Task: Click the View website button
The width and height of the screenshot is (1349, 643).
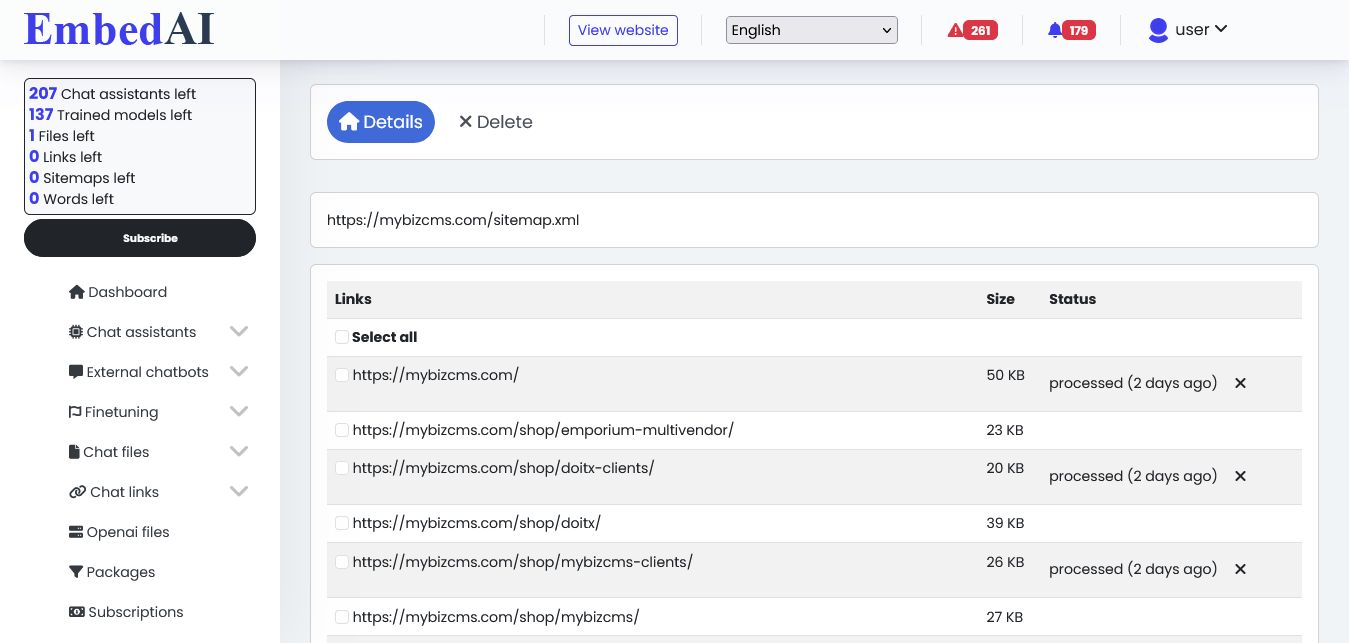Action: 623,30
